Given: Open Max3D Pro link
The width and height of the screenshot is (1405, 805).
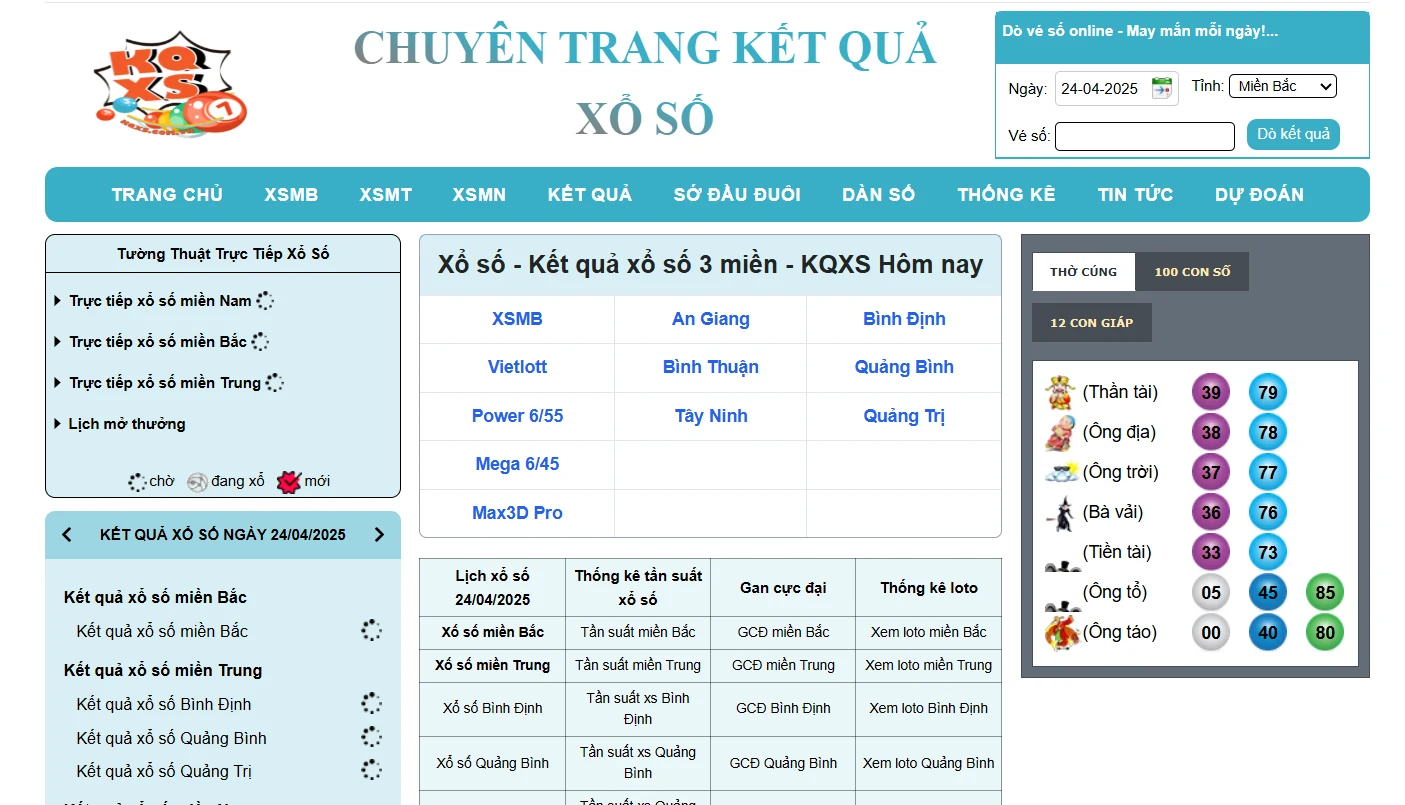Looking at the screenshot, I should click(x=517, y=513).
